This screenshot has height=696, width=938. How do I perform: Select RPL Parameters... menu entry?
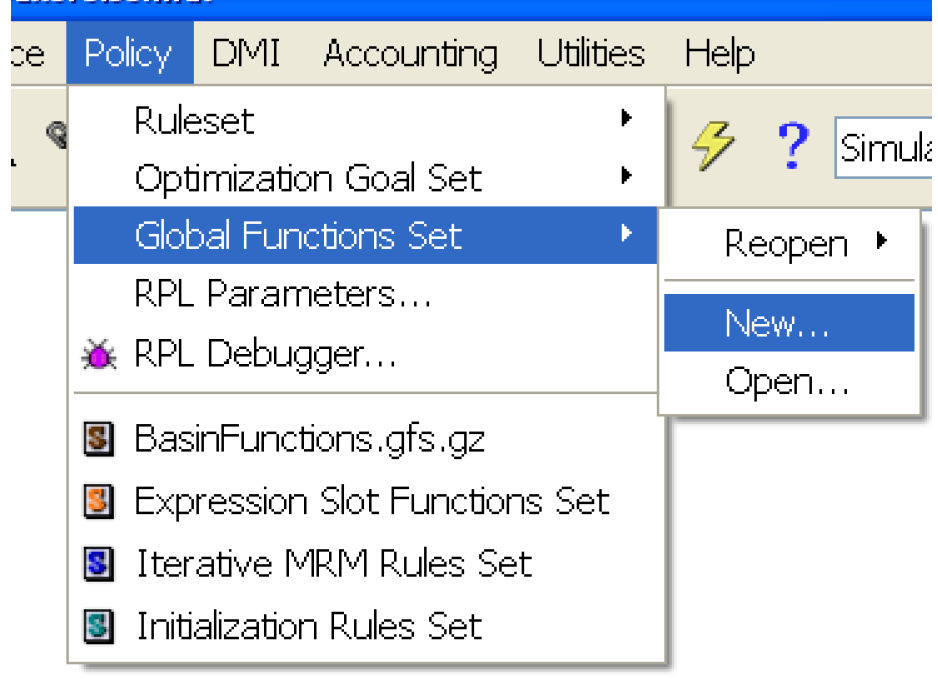(x=283, y=295)
